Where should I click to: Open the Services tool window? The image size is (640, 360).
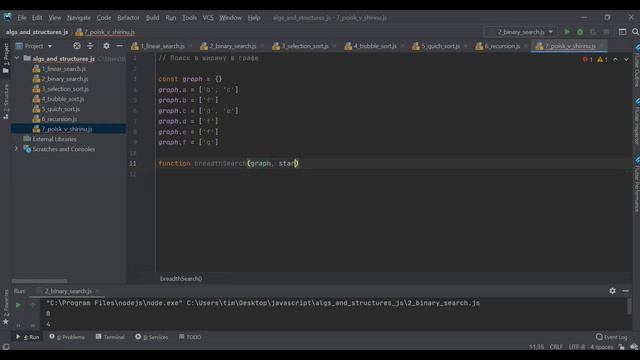151,337
